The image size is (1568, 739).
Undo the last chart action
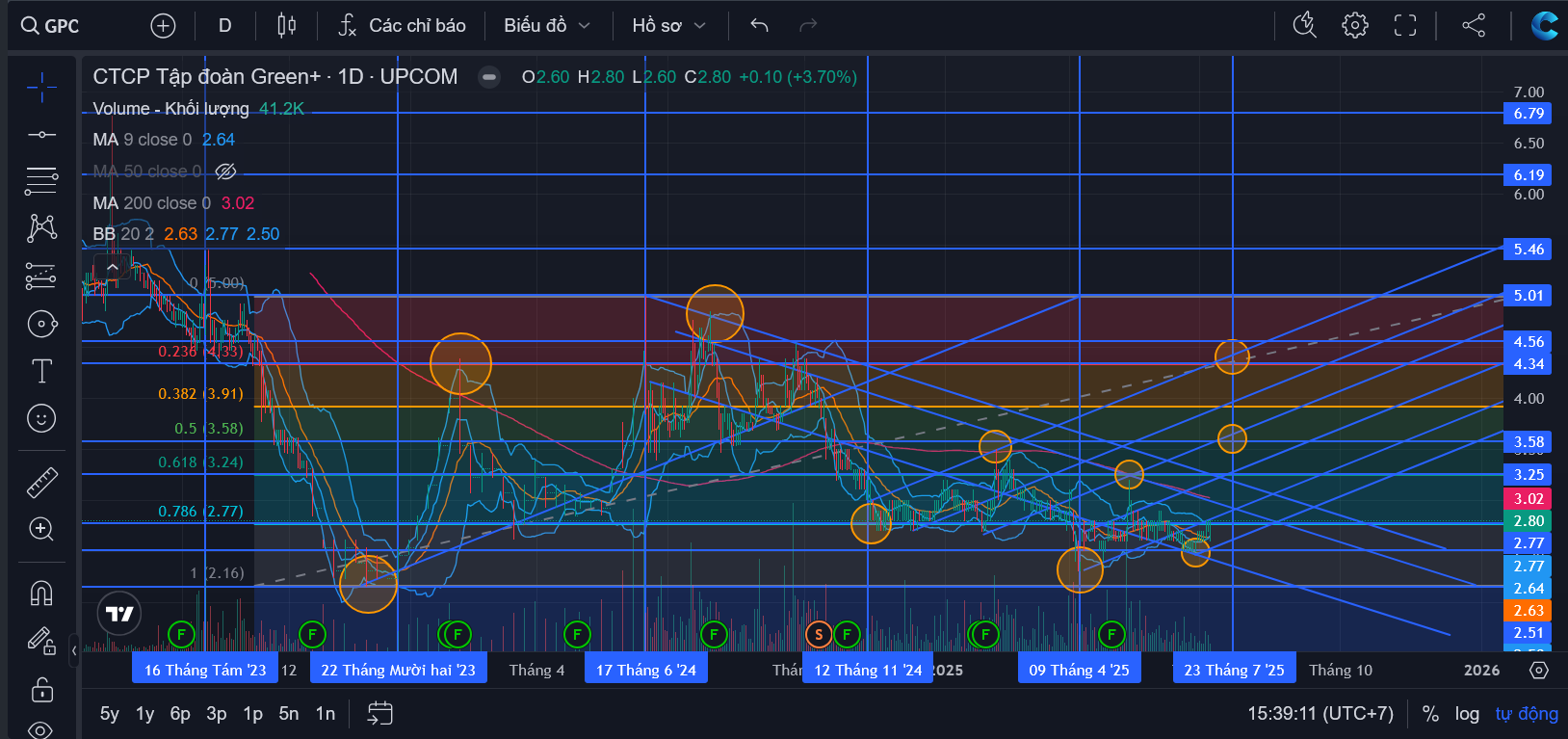pyautogui.click(x=759, y=26)
